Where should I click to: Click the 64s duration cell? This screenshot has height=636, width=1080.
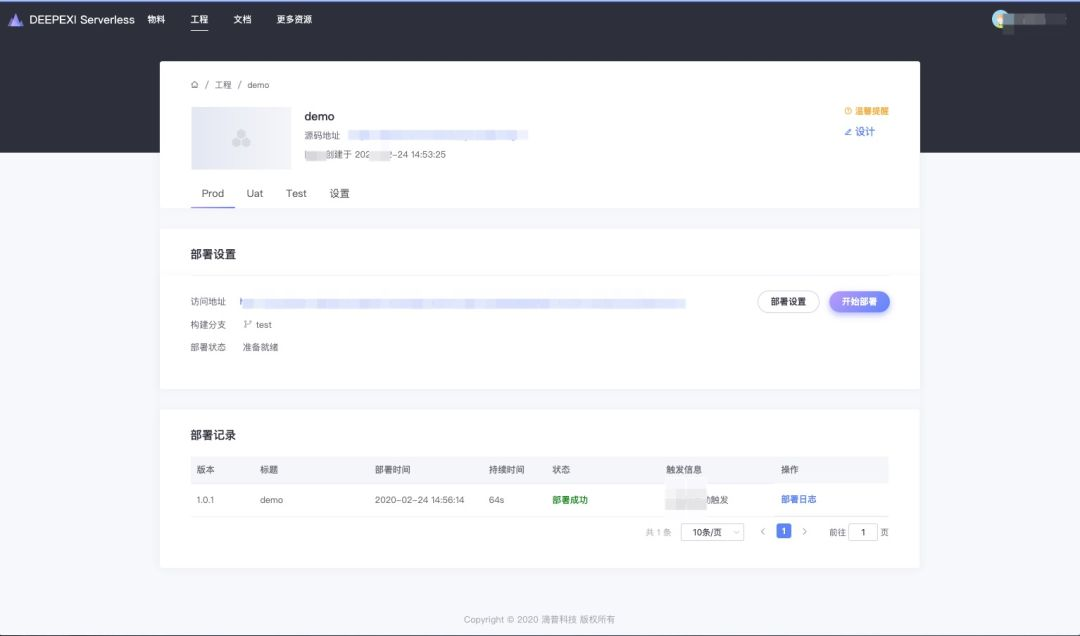pyautogui.click(x=497, y=500)
